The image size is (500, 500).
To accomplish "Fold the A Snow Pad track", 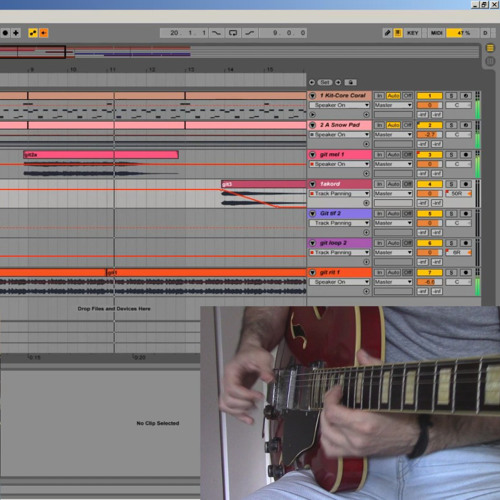I will (312, 125).
